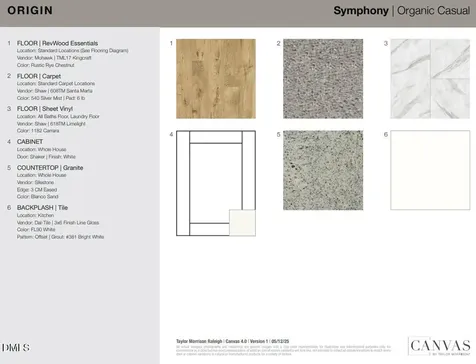Click Door: Shaker | Finish: White
476x364 pixels.
point(46,157)
